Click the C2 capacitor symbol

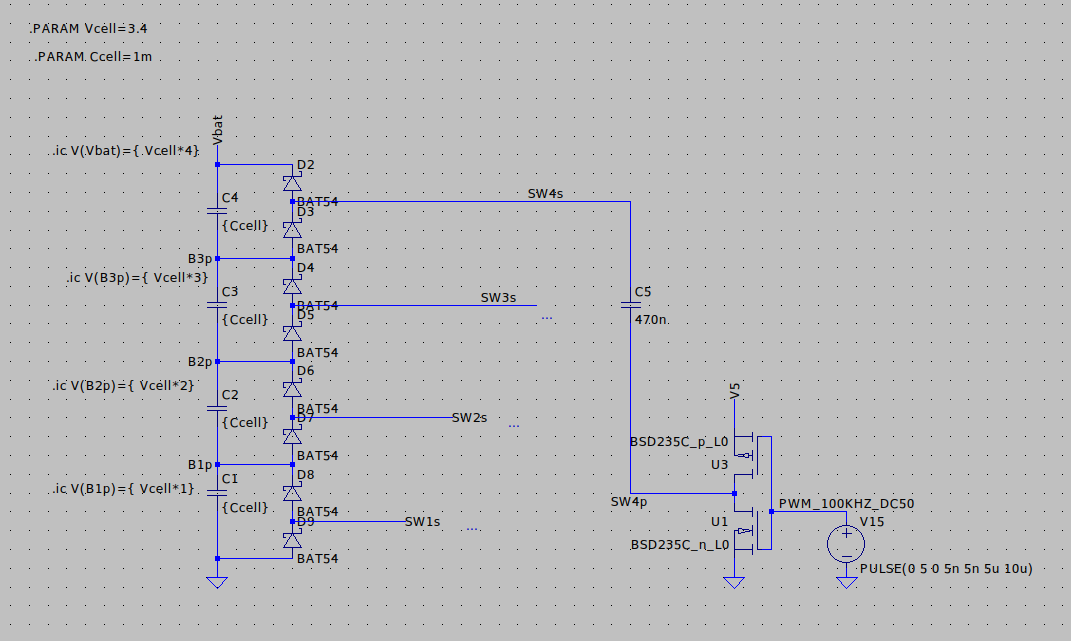click(217, 409)
